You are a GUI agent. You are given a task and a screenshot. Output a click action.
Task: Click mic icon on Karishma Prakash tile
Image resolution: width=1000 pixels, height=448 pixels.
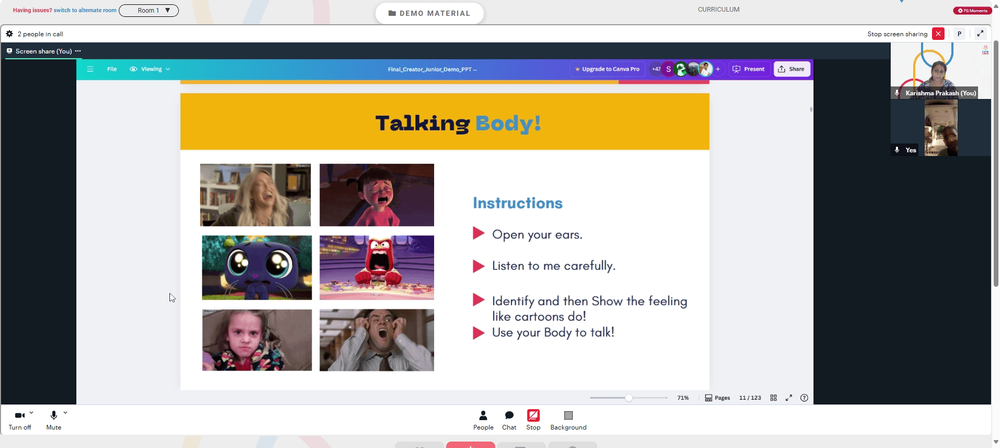[897, 93]
